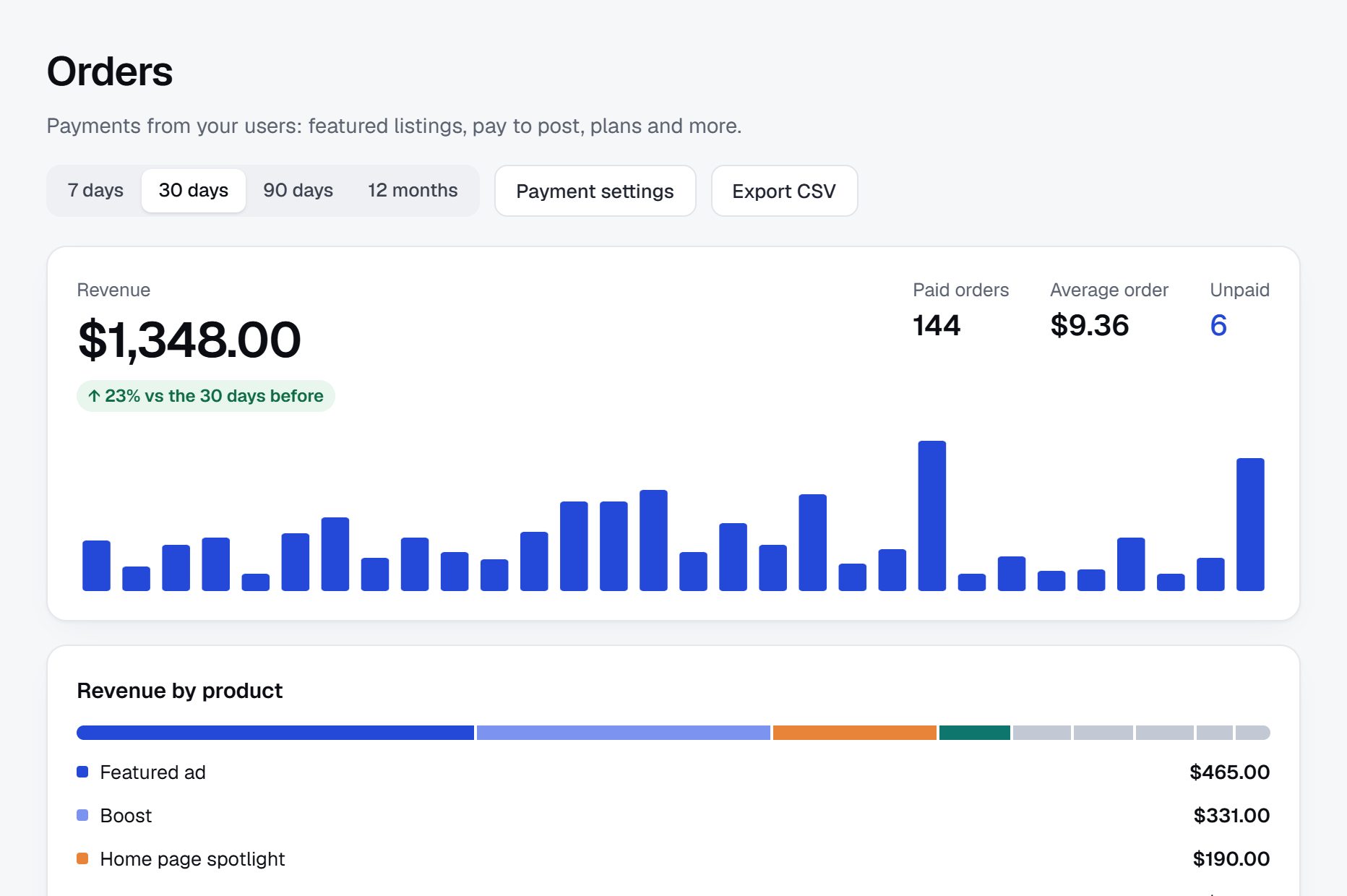Switch to the 7 days range
The height and width of the screenshot is (896, 1347).
(x=95, y=190)
